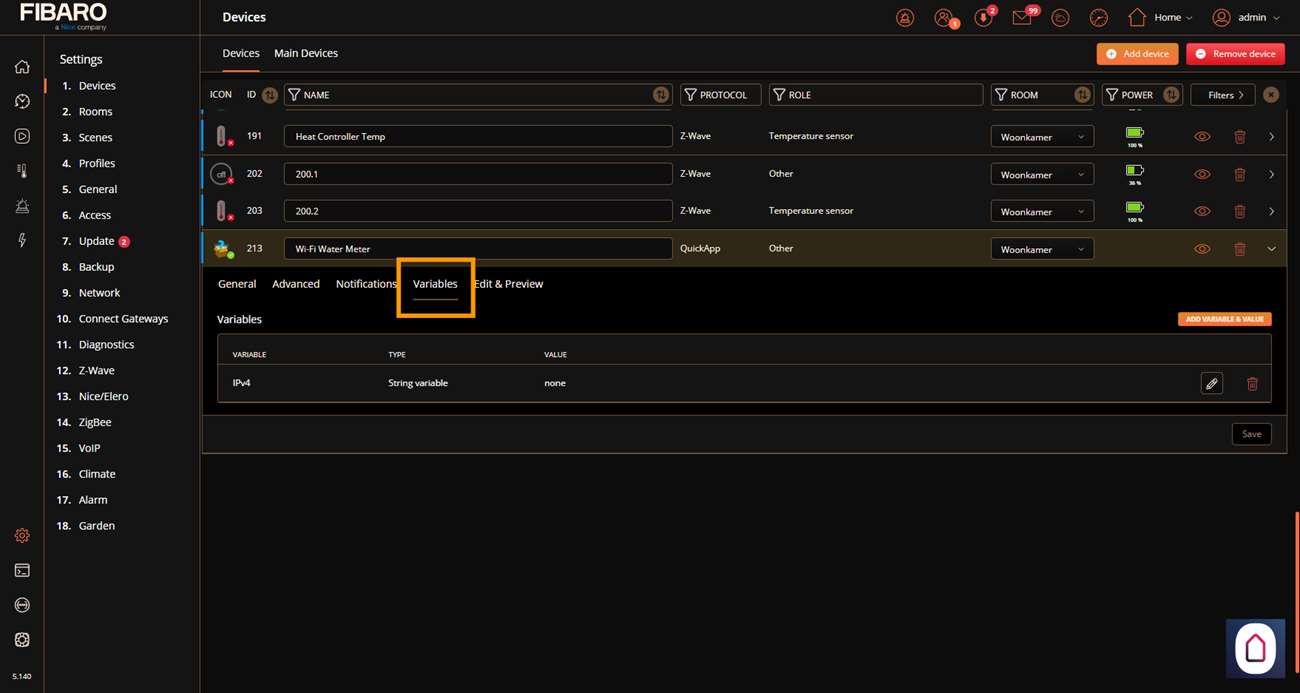1300x693 pixels.
Task: Open Z-Wave settings in sidebar
Action: pos(96,370)
